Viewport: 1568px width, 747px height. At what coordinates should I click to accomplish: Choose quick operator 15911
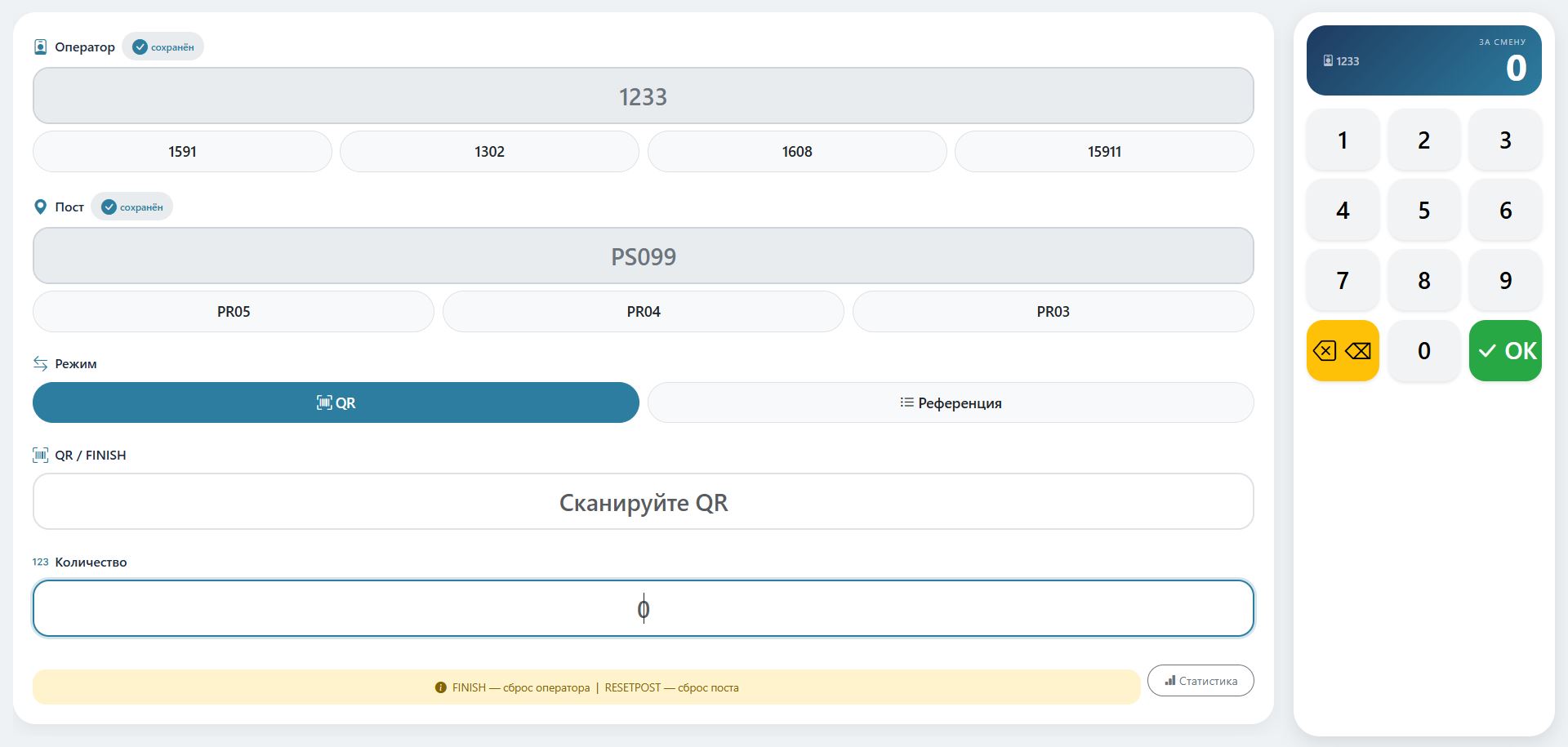(1104, 151)
